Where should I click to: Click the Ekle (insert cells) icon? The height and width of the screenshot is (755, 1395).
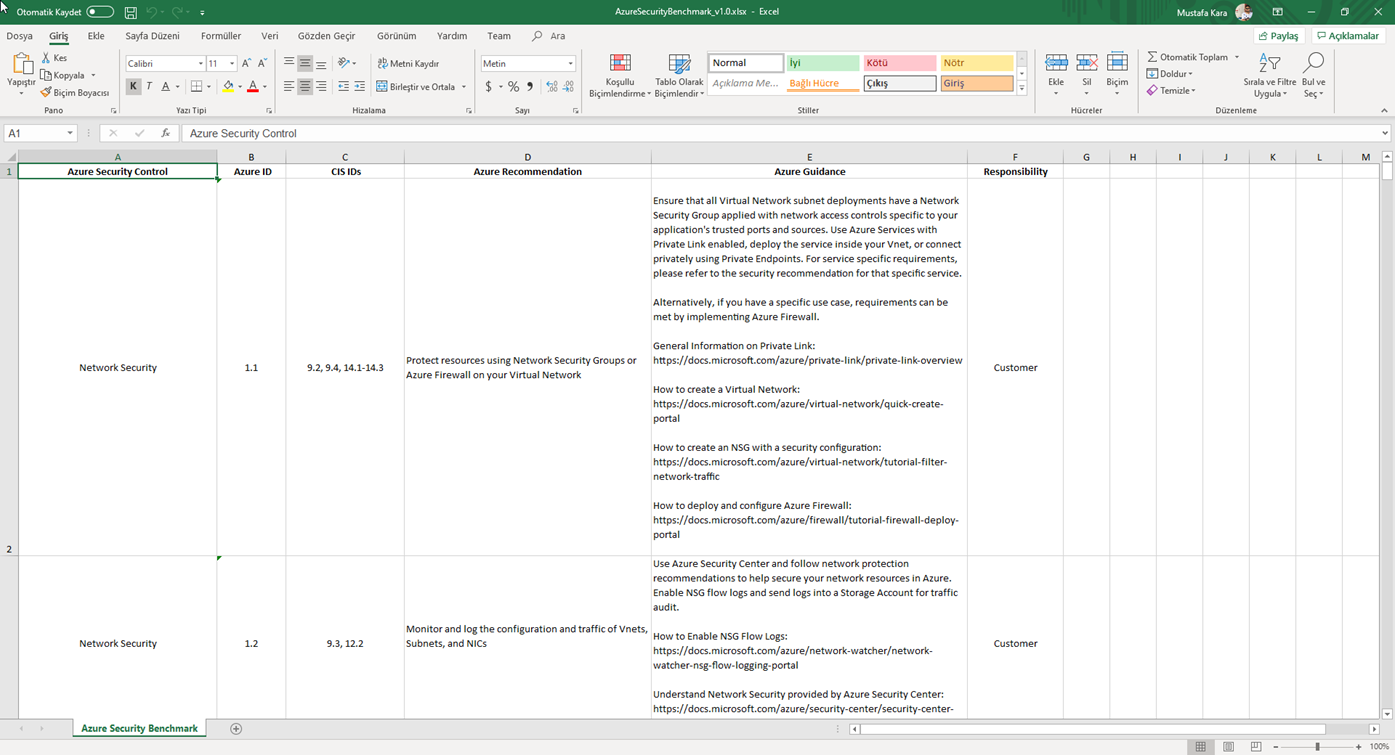point(1056,64)
